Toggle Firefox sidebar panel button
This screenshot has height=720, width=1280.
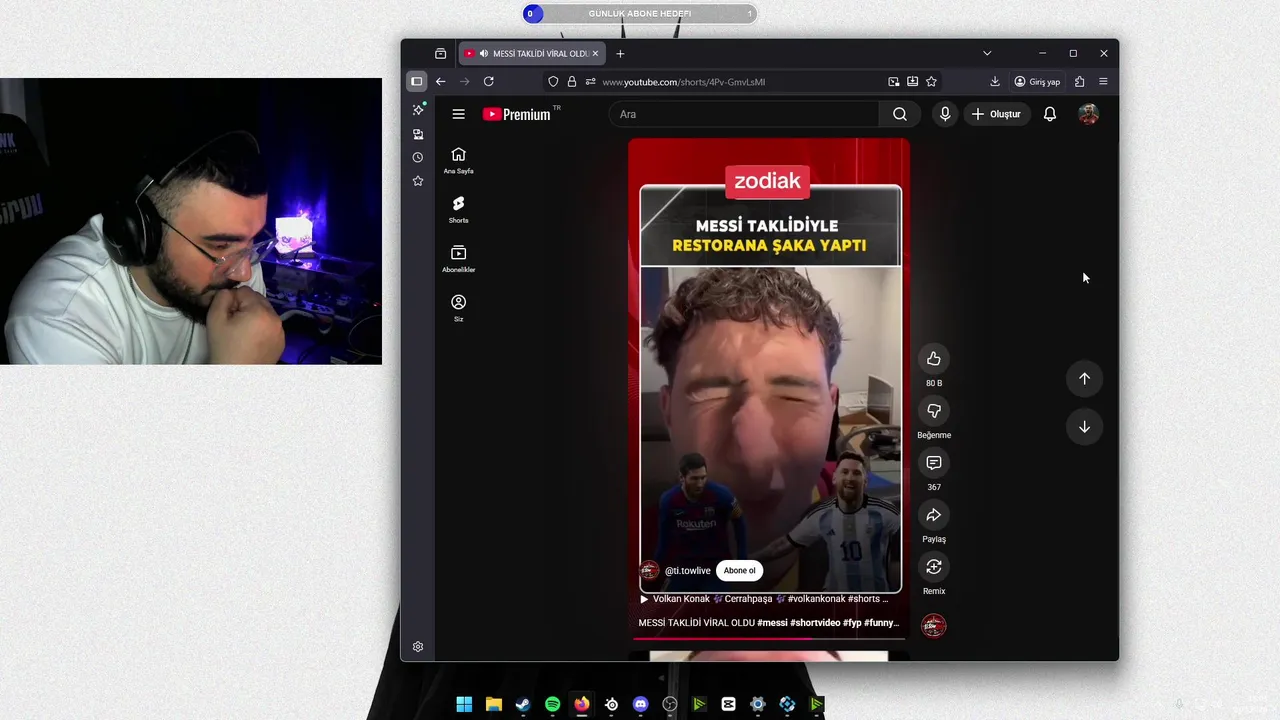pos(417,81)
